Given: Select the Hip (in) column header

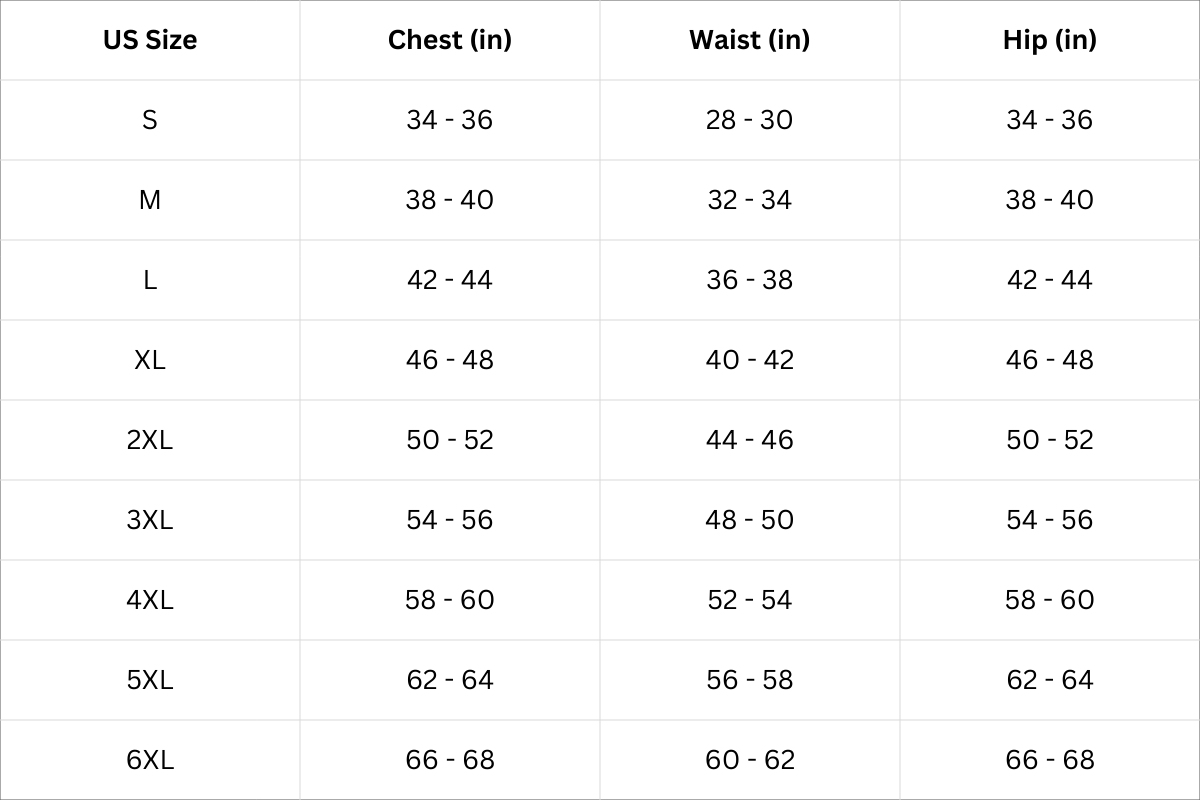Looking at the screenshot, I should point(1050,40).
